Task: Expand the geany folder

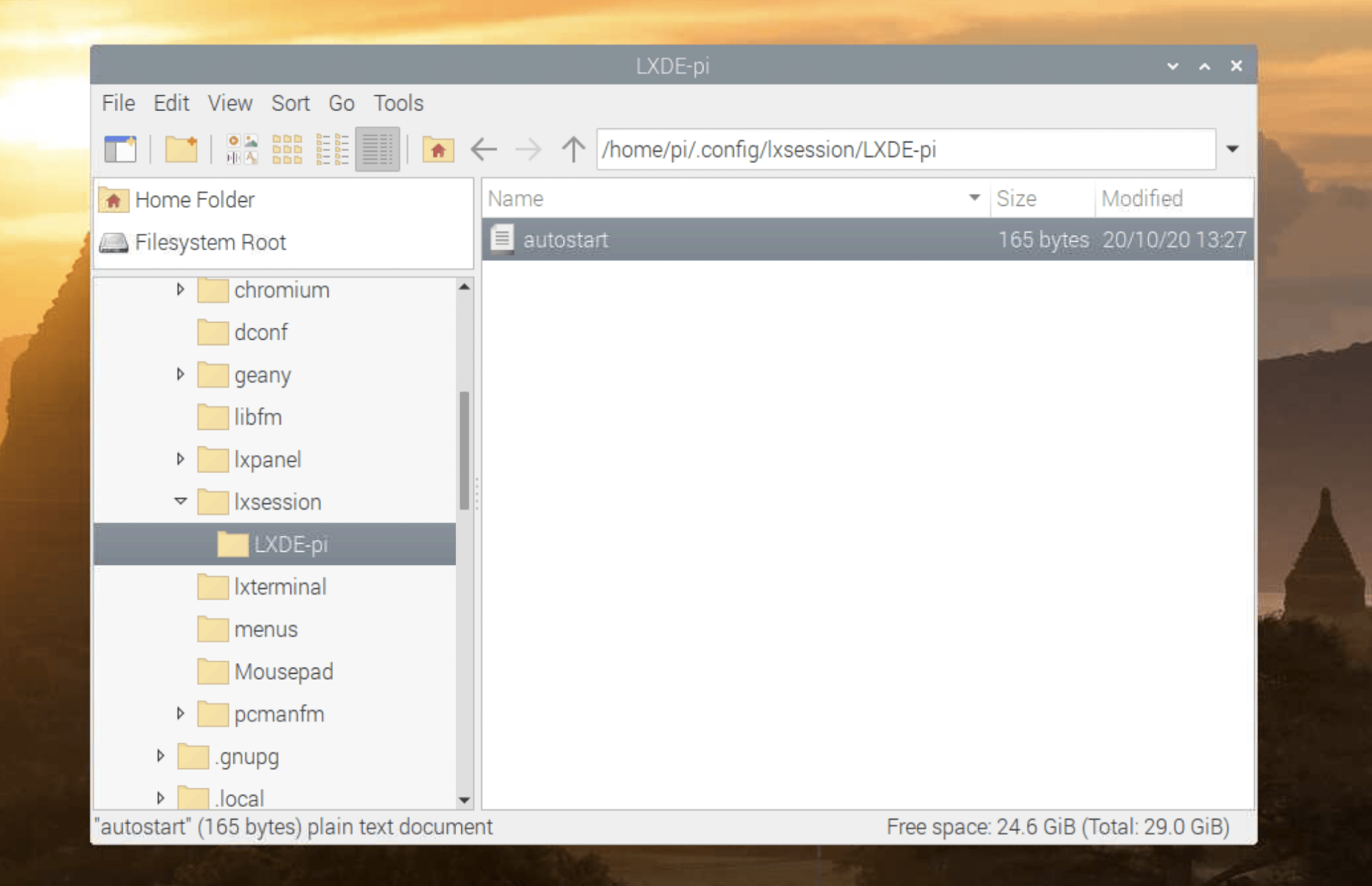Action: pos(180,374)
